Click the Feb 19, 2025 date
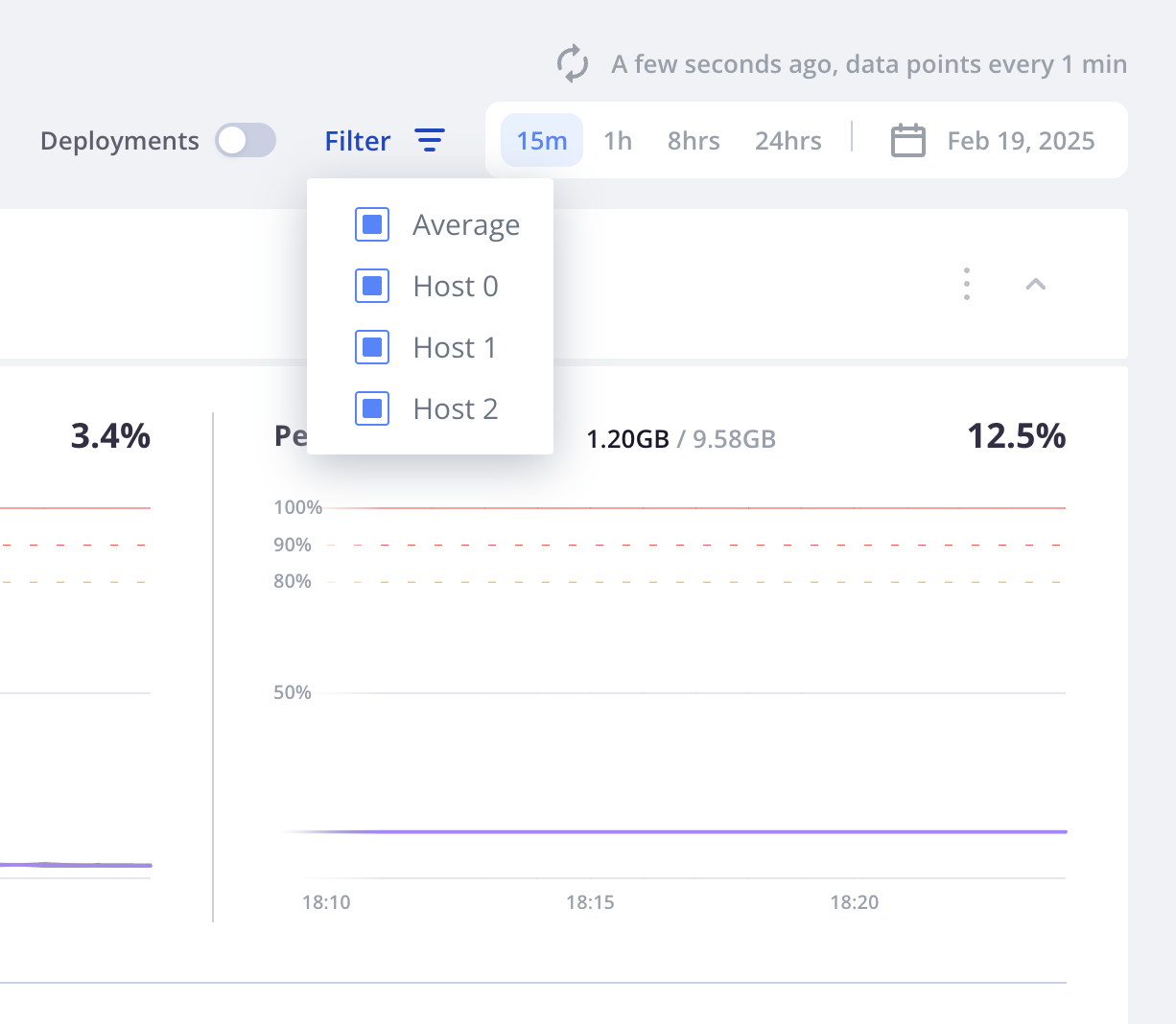 pyautogui.click(x=1021, y=141)
